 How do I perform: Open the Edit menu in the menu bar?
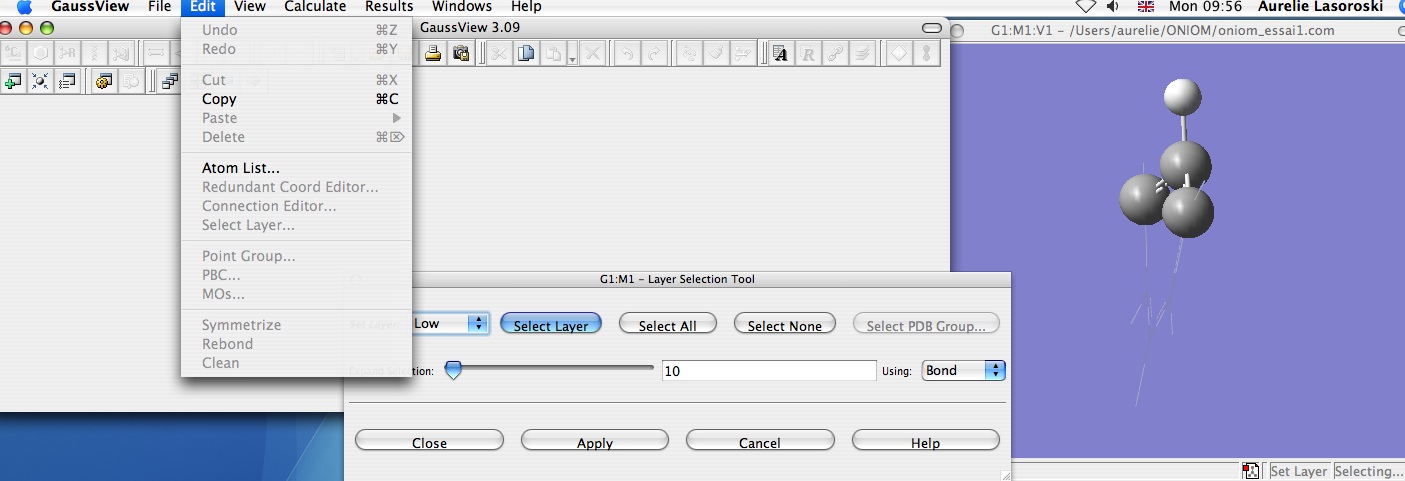pyautogui.click(x=203, y=6)
